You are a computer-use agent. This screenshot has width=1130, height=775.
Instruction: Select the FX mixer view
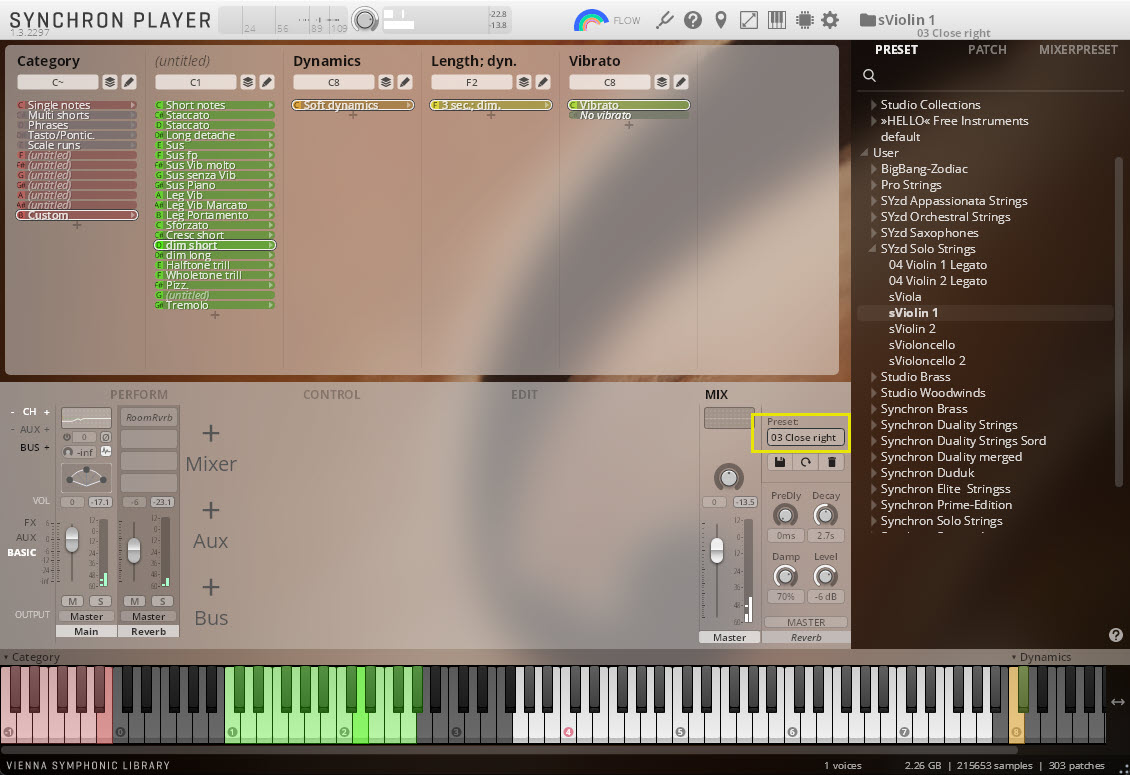(x=30, y=522)
